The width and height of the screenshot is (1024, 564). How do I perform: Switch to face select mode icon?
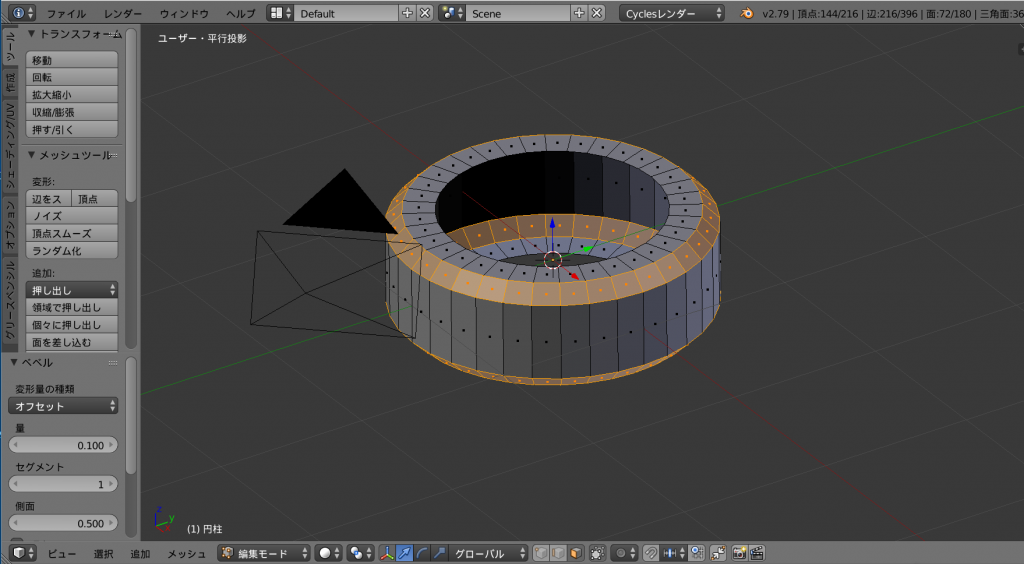coord(576,553)
